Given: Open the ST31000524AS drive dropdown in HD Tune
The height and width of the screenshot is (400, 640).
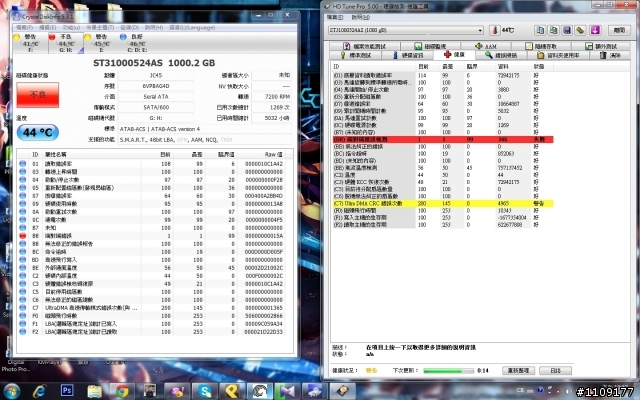Looking at the screenshot, I should point(406,30).
